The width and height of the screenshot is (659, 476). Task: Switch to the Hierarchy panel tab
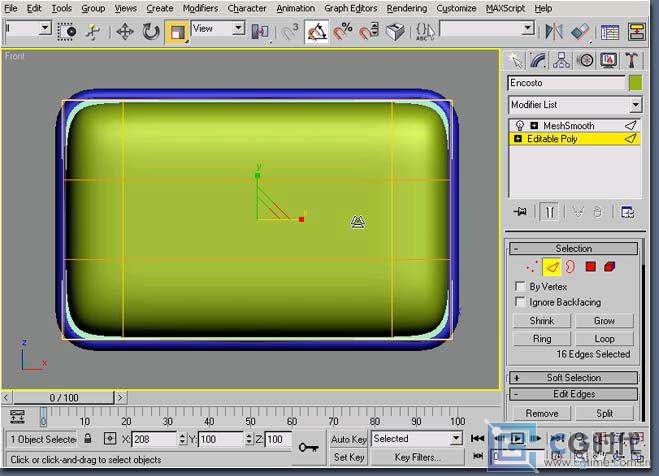coord(561,60)
